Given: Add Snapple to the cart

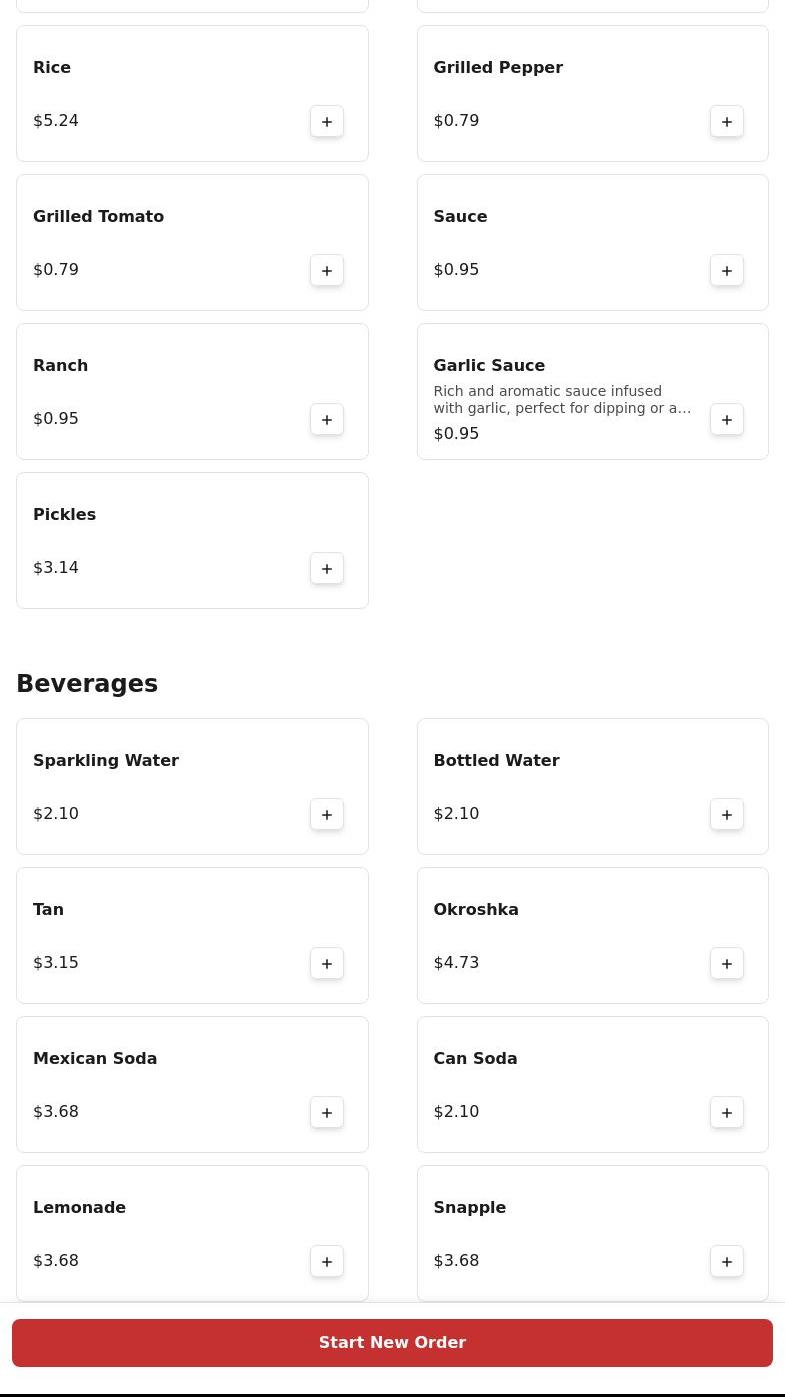Looking at the screenshot, I should [x=727, y=1261].
